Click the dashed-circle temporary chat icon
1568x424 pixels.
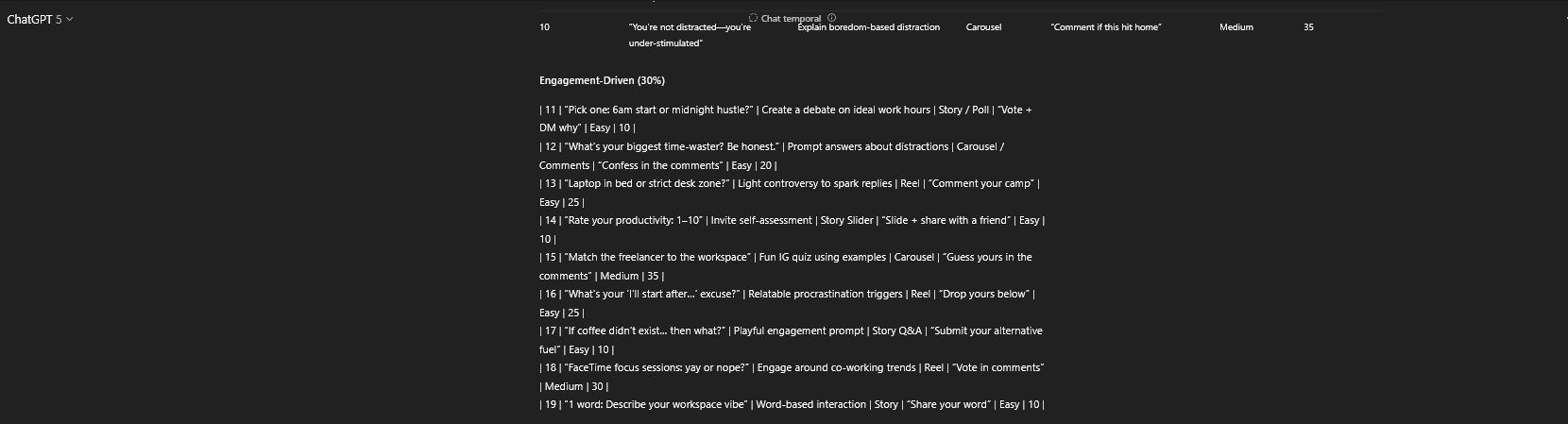coord(753,18)
